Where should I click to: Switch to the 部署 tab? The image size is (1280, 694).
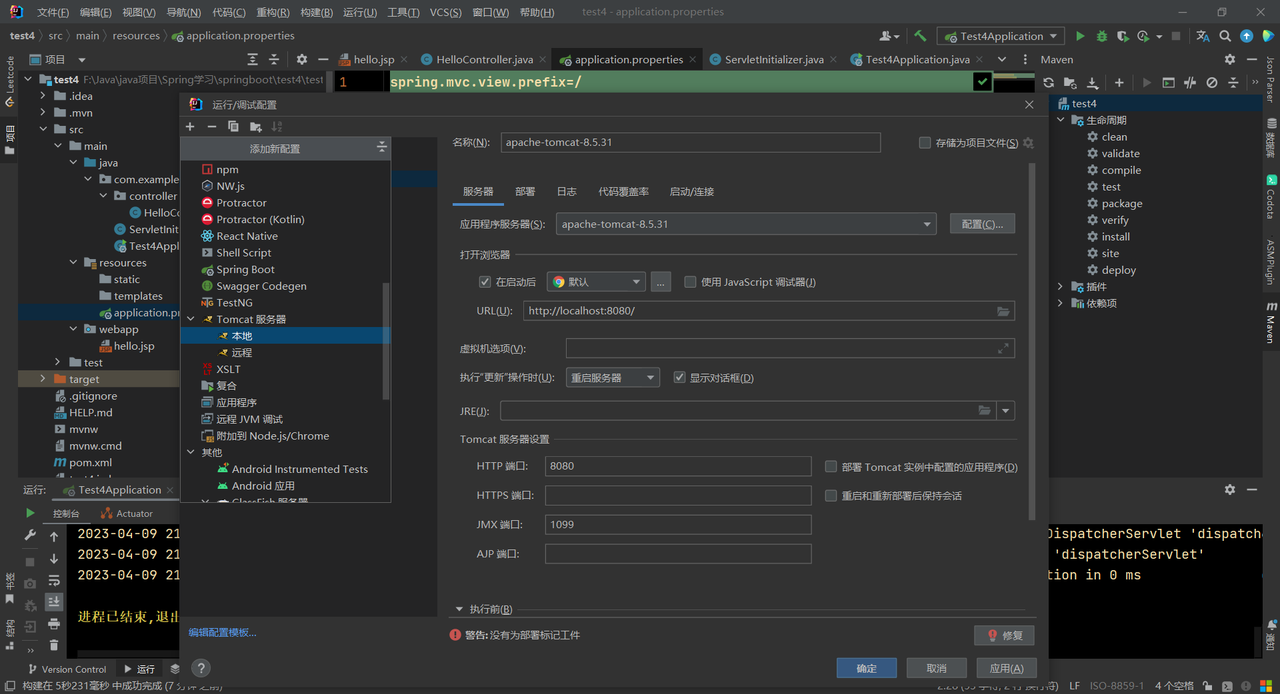point(525,192)
